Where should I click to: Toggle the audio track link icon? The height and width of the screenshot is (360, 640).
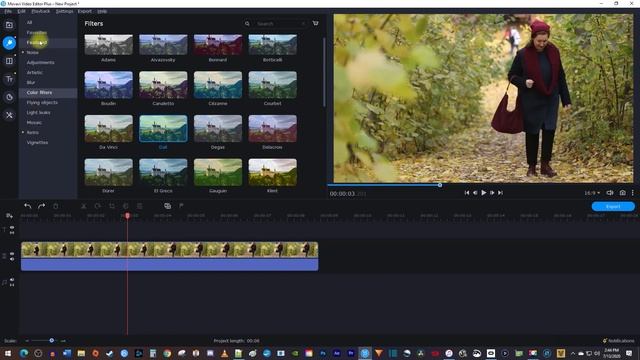12,284
